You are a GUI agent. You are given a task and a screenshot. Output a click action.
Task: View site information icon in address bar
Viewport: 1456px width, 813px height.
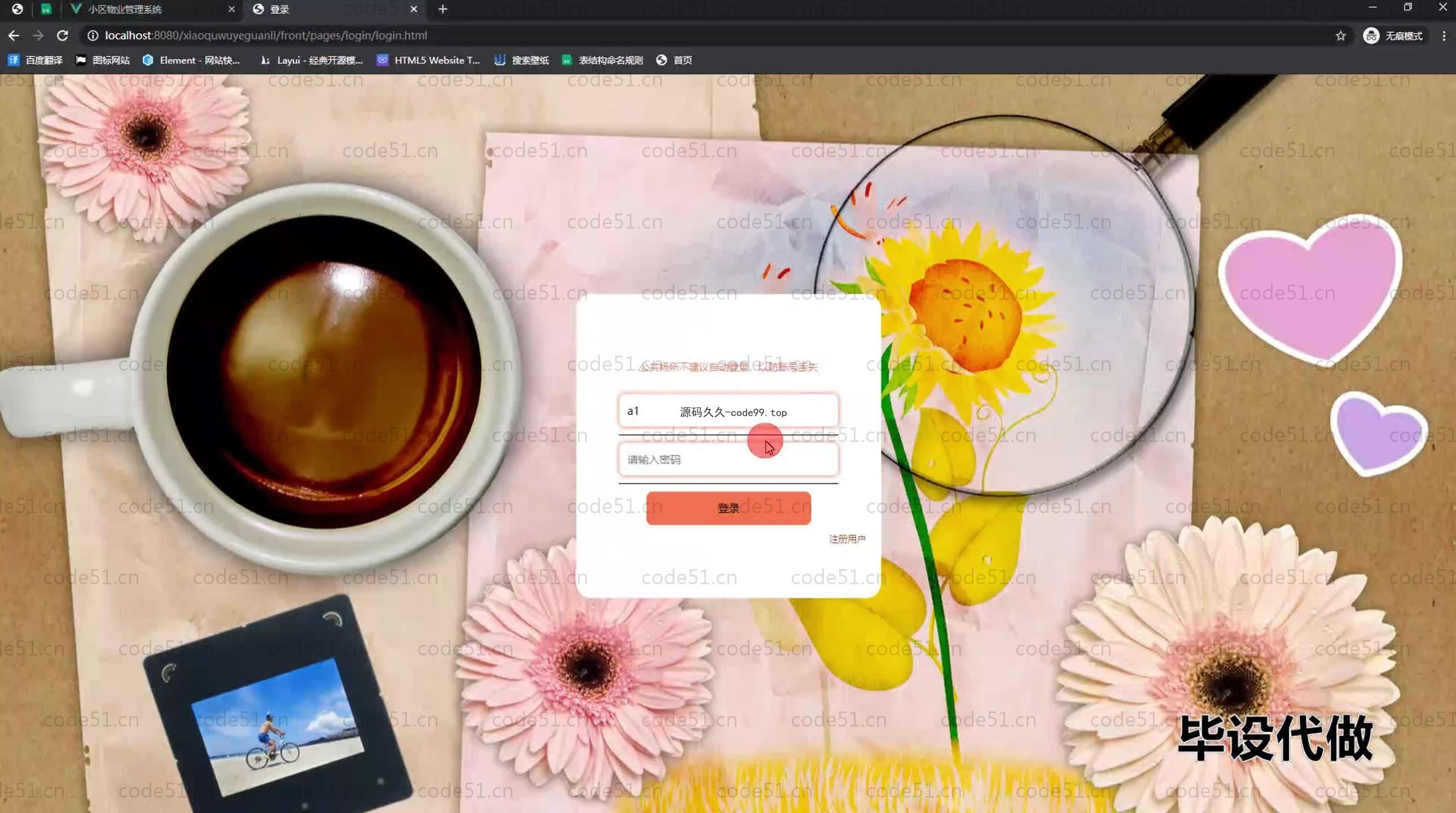pyautogui.click(x=93, y=36)
